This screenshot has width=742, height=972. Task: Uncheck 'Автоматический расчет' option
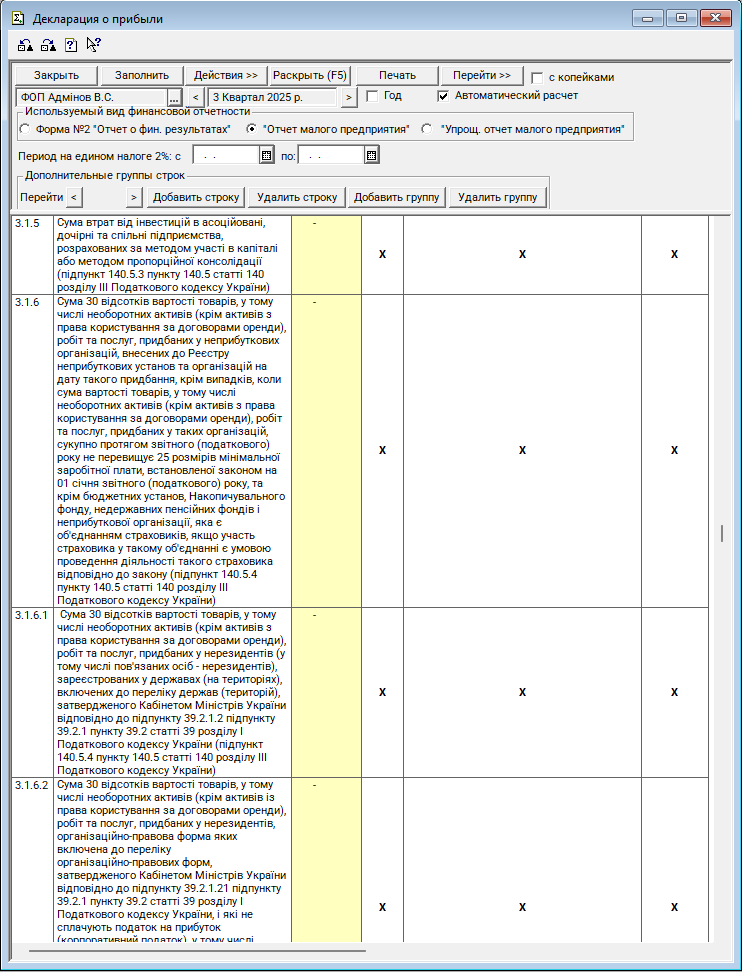[444, 96]
